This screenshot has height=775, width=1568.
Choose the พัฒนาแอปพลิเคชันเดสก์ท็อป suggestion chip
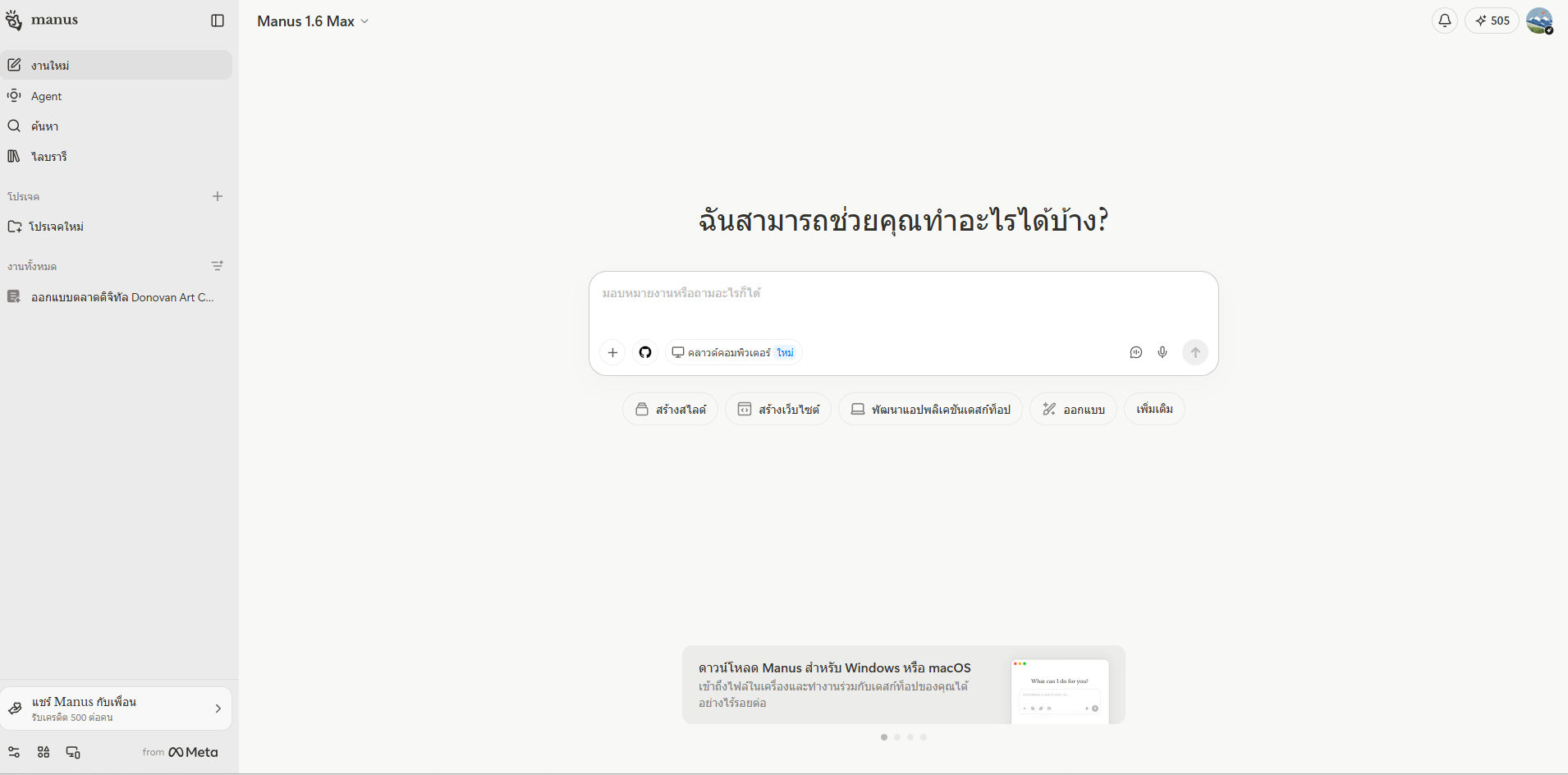point(930,409)
